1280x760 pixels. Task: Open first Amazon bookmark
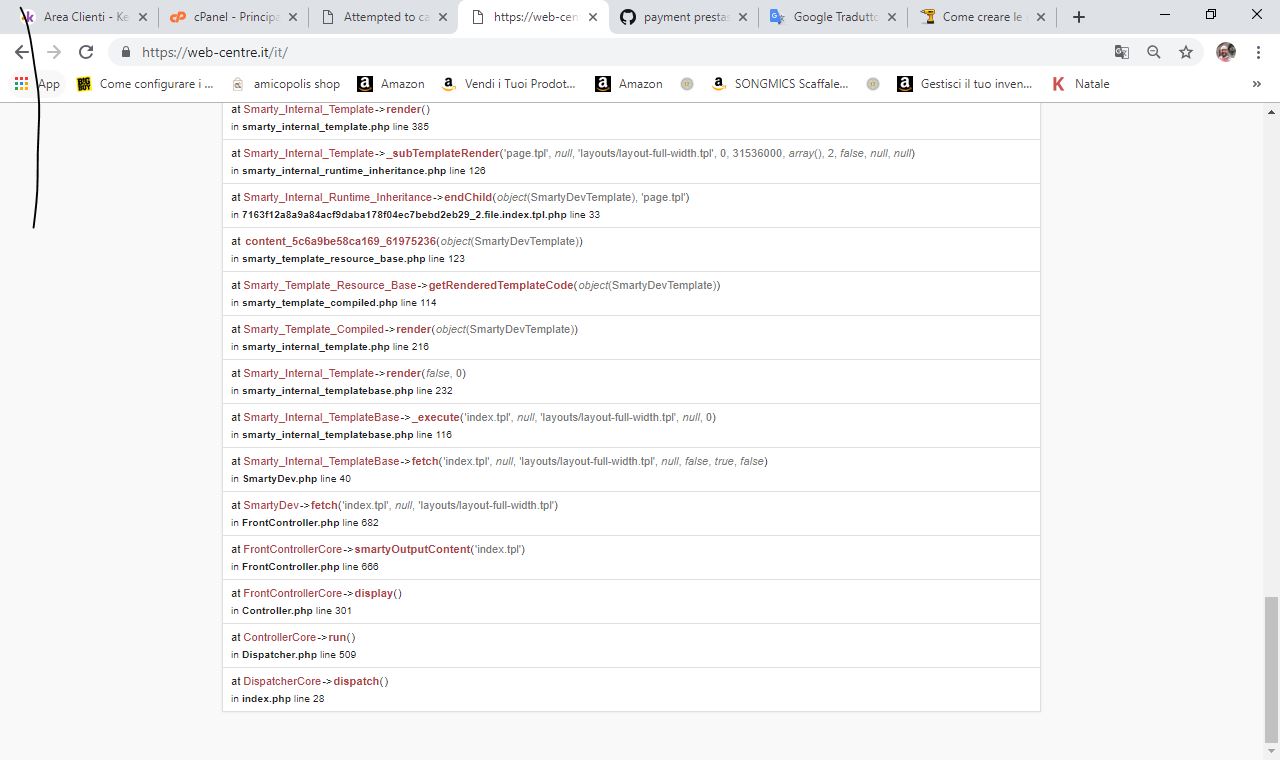click(391, 84)
